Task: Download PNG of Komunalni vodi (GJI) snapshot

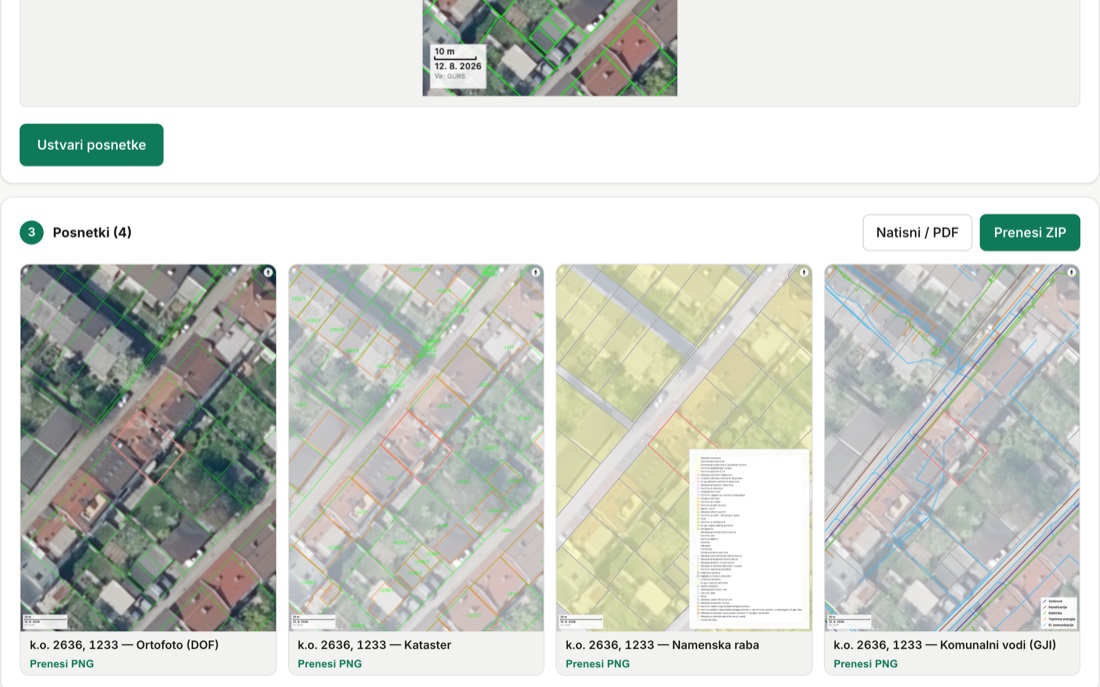Action: (866, 664)
